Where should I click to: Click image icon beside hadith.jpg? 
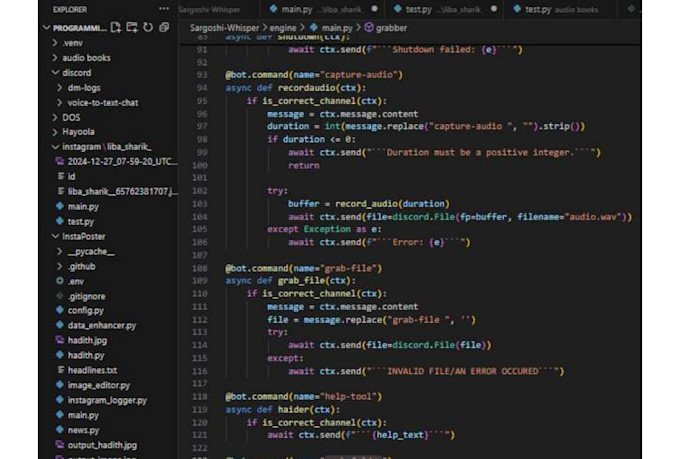click(60, 340)
